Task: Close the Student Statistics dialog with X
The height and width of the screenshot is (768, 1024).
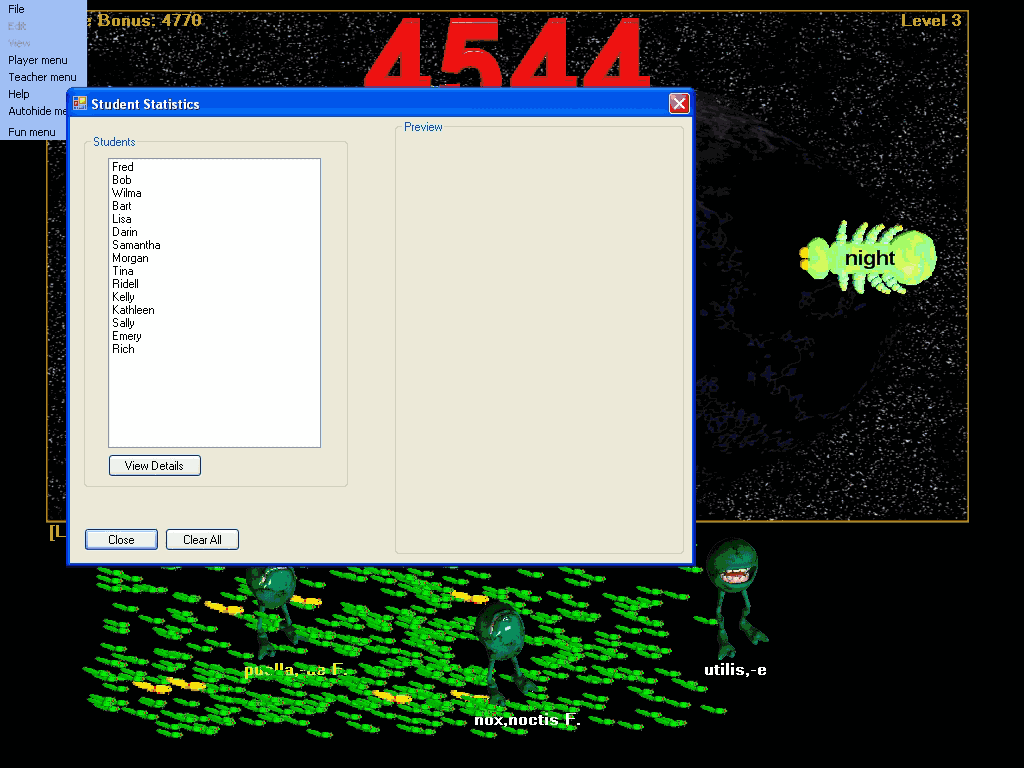Action: [679, 103]
